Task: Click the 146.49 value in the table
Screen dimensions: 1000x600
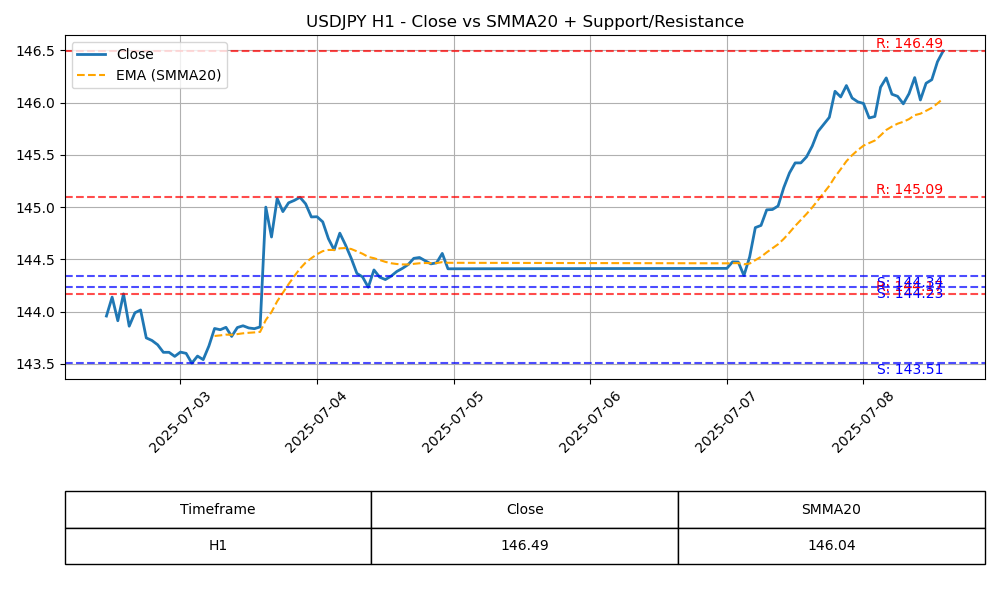Action: 525,546
